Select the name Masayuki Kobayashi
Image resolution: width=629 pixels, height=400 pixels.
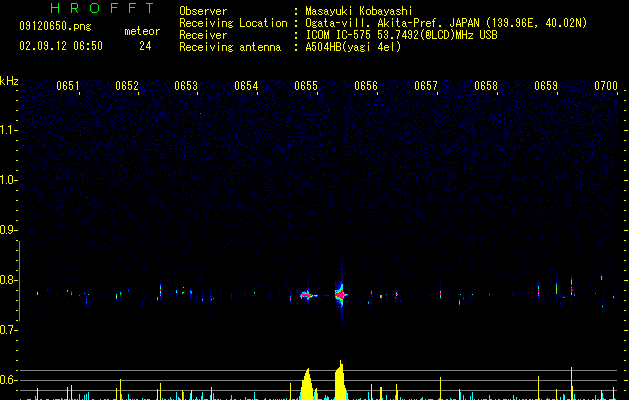coord(359,11)
